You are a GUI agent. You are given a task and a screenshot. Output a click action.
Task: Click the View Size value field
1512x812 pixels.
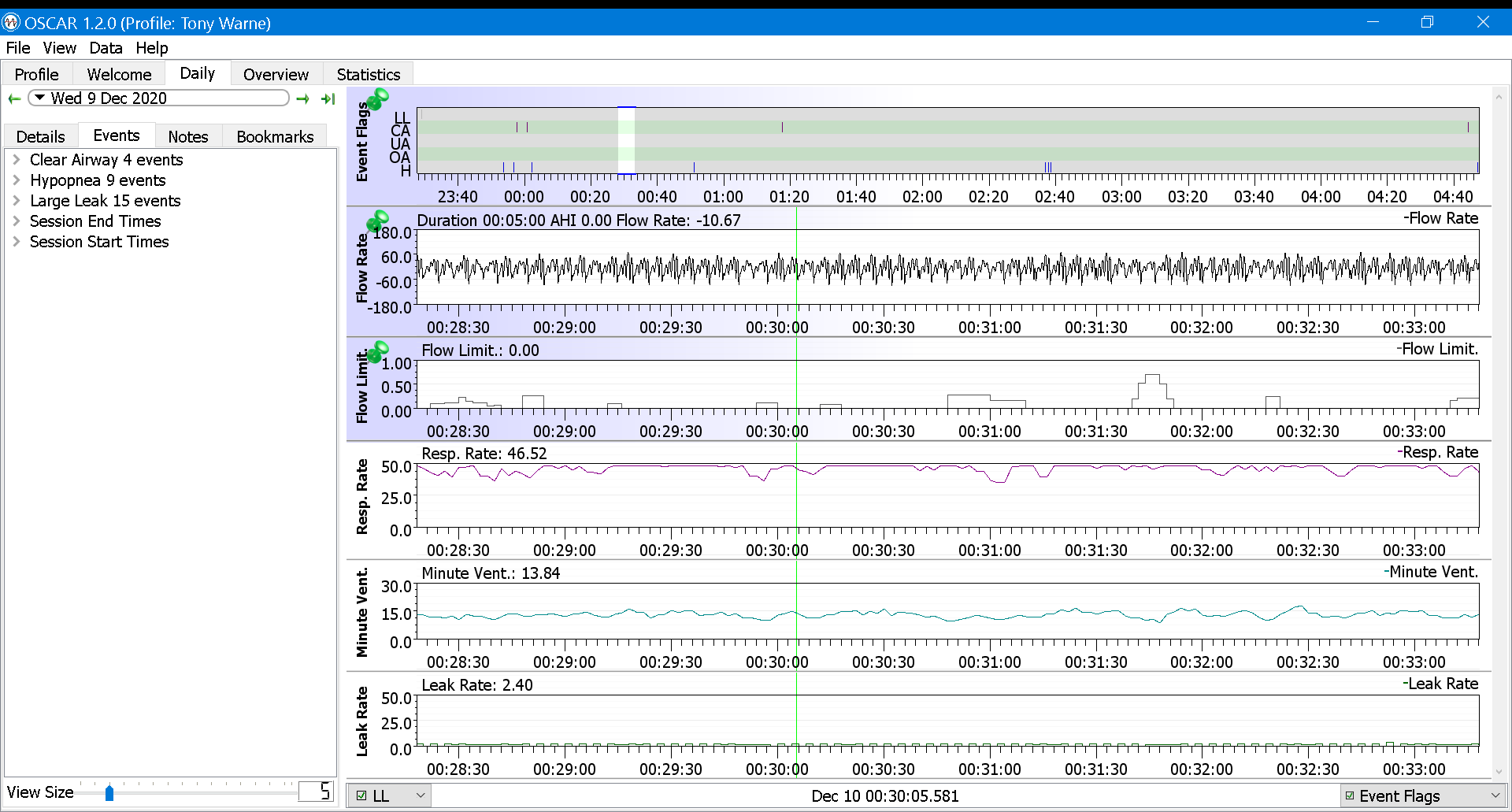pos(316,792)
